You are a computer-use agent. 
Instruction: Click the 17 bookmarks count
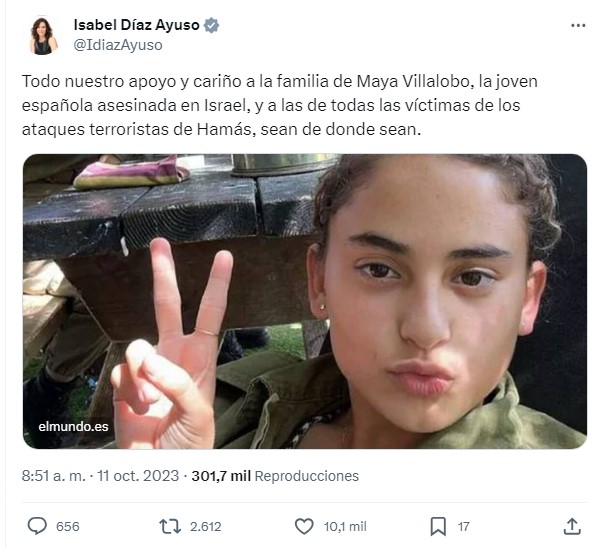463,526
